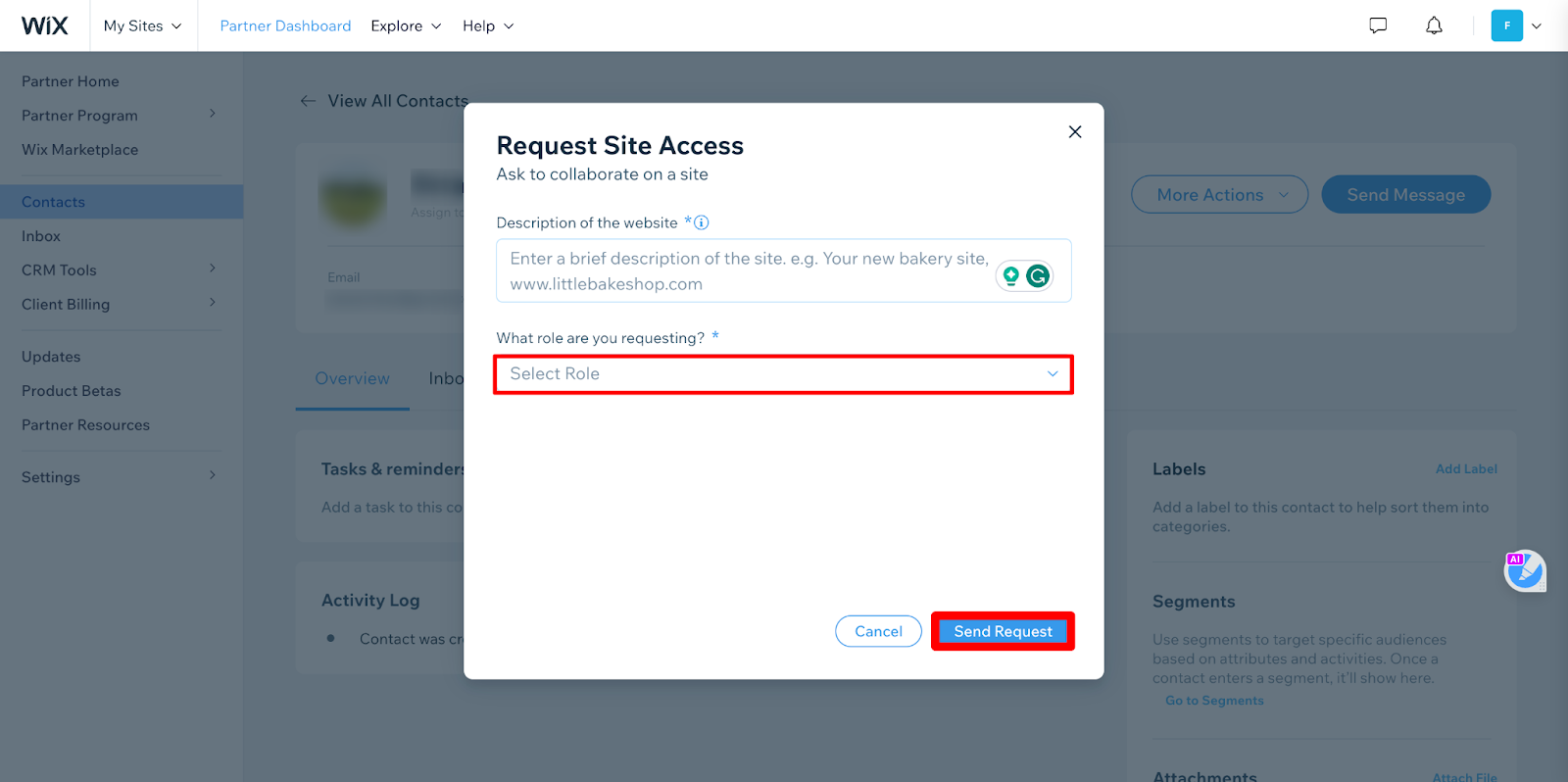This screenshot has width=1568, height=782.
Task: Open the Select Role dropdown
Action: tap(782, 374)
